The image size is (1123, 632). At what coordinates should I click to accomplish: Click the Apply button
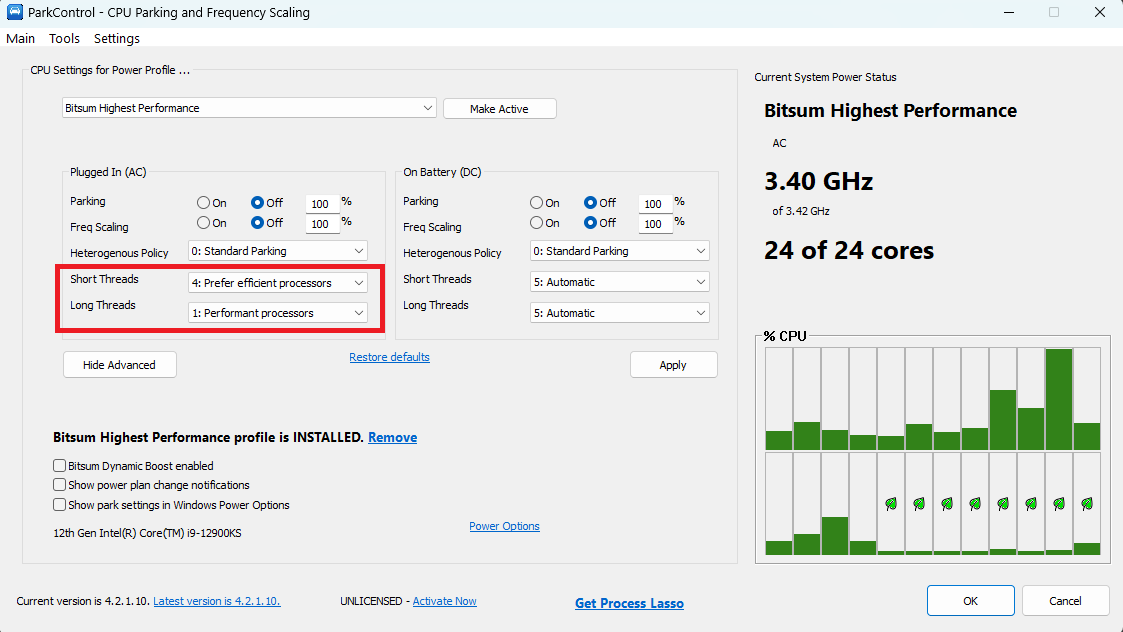point(673,365)
